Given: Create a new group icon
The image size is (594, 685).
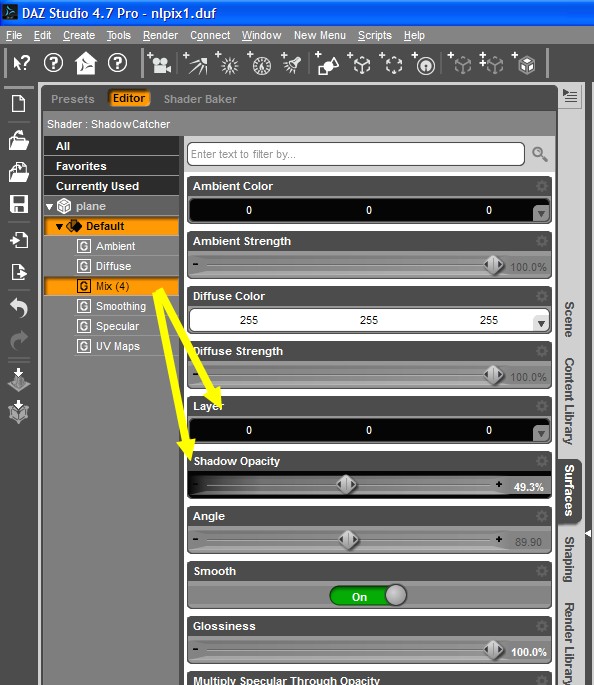Looking at the screenshot, I should point(392,64).
